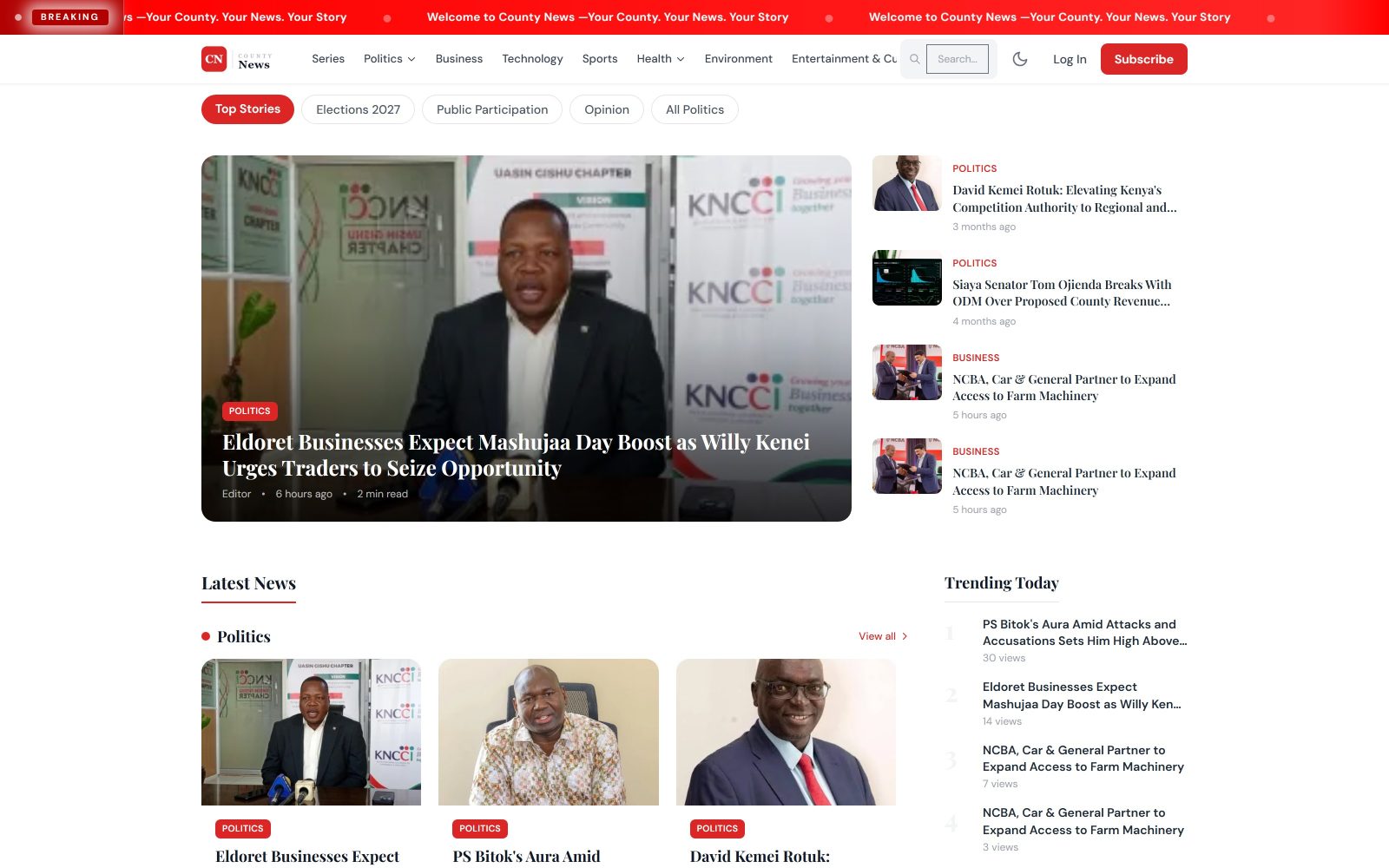
Task: Expand the Health nav dropdown
Action: pyautogui.click(x=660, y=59)
